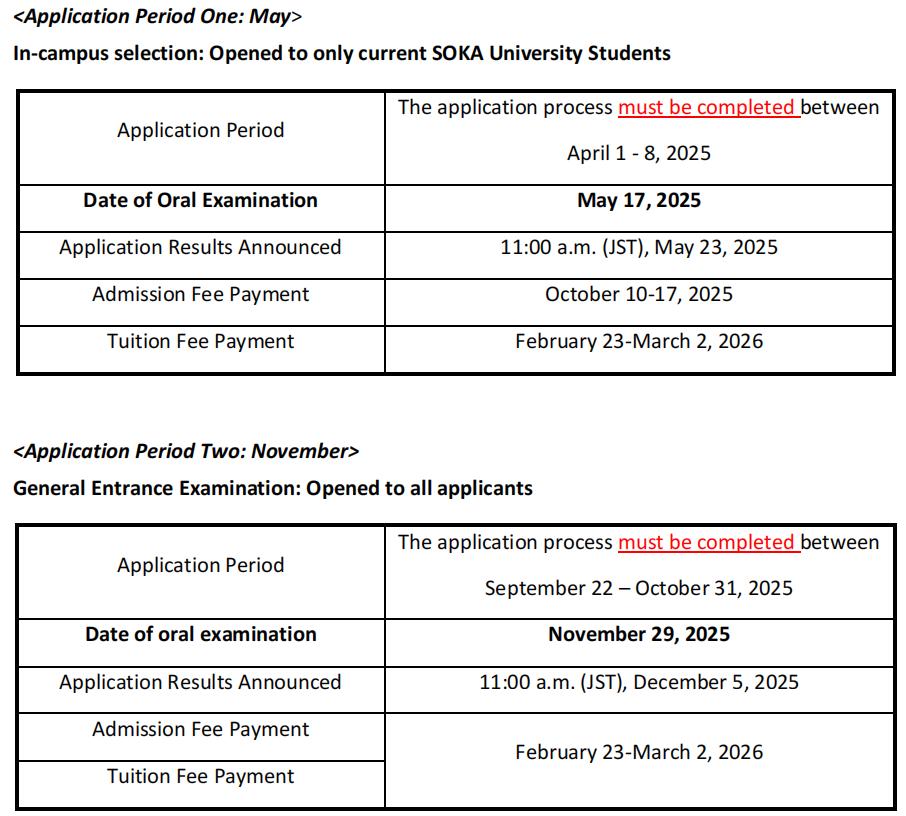Click the "Application Period Two: November" heading
The width and height of the screenshot is (906, 816).
point(186,451)
